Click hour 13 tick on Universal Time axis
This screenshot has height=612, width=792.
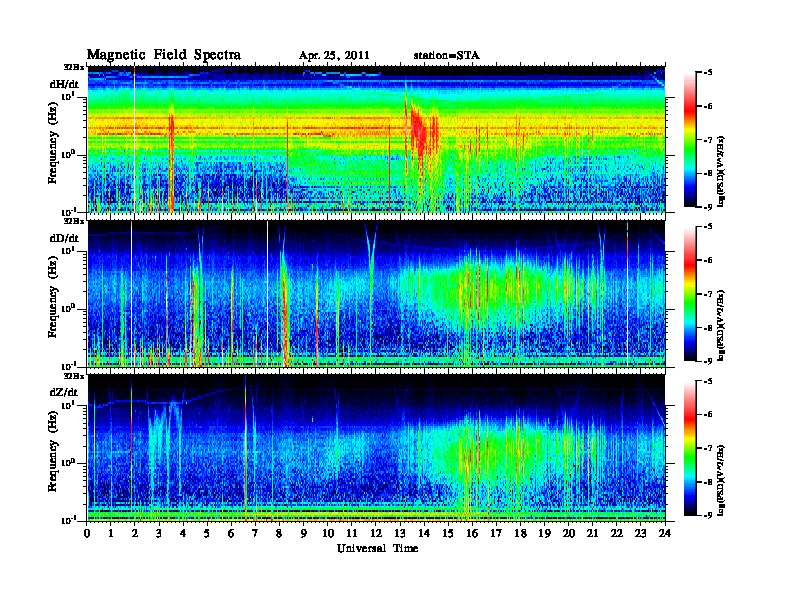(400, 533)
